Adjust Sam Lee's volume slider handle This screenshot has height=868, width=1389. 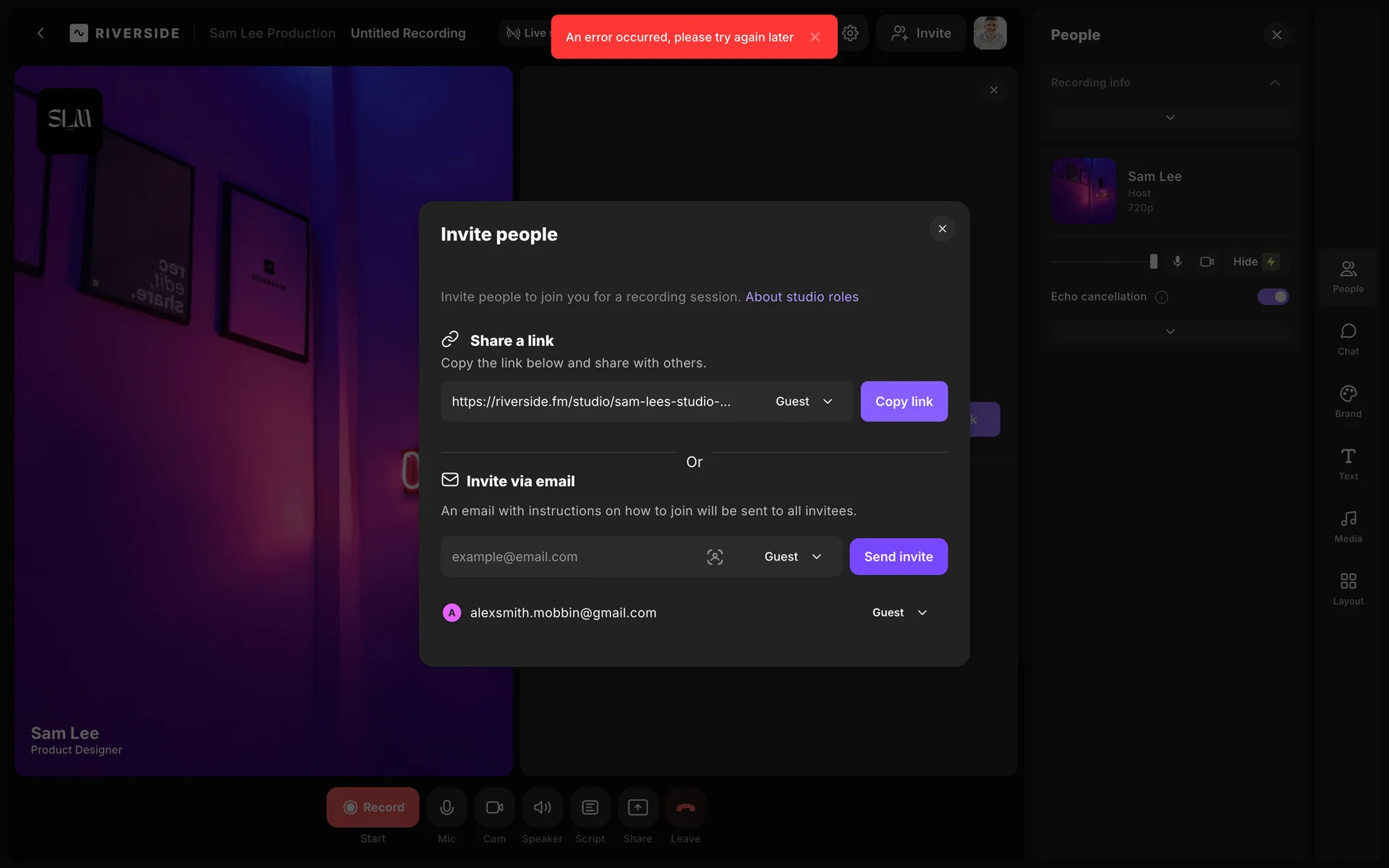(1153, 262)
